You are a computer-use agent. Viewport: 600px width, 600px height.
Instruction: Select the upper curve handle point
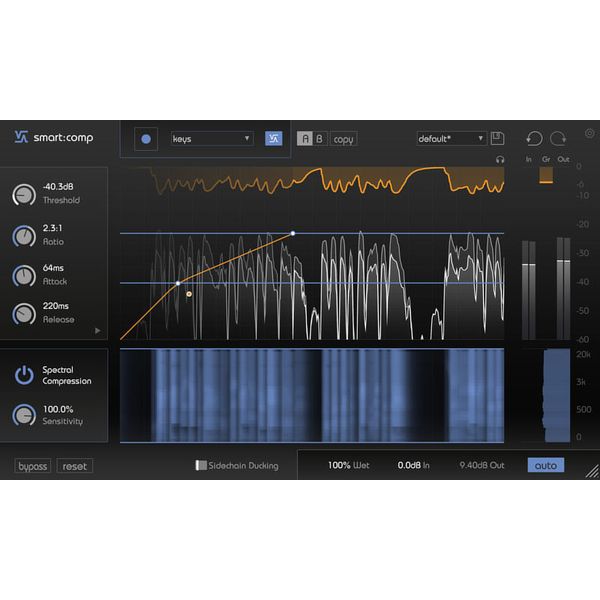click(x=293, y=233)
